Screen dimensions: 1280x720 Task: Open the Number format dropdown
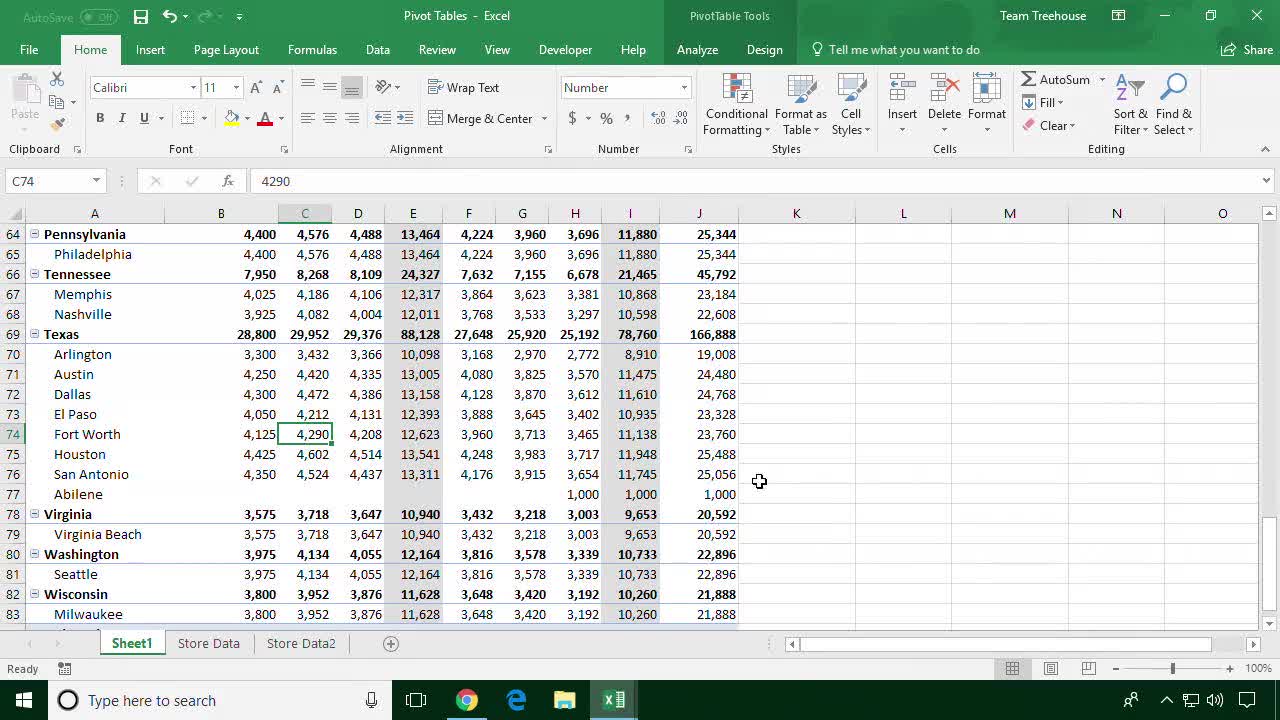point(684,88)
